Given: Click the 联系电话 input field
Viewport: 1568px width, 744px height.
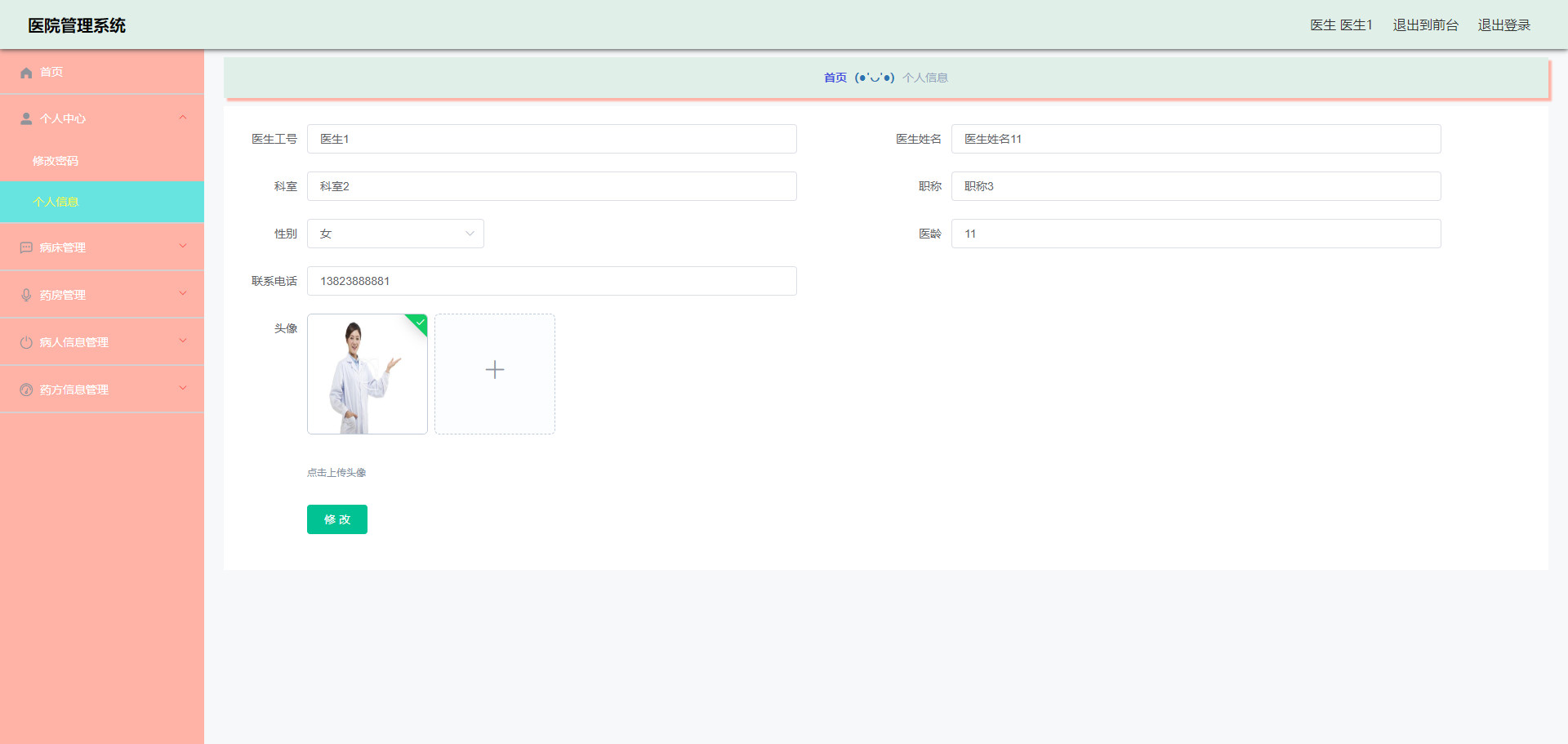Looking at the screenshot, I should 552,281.
